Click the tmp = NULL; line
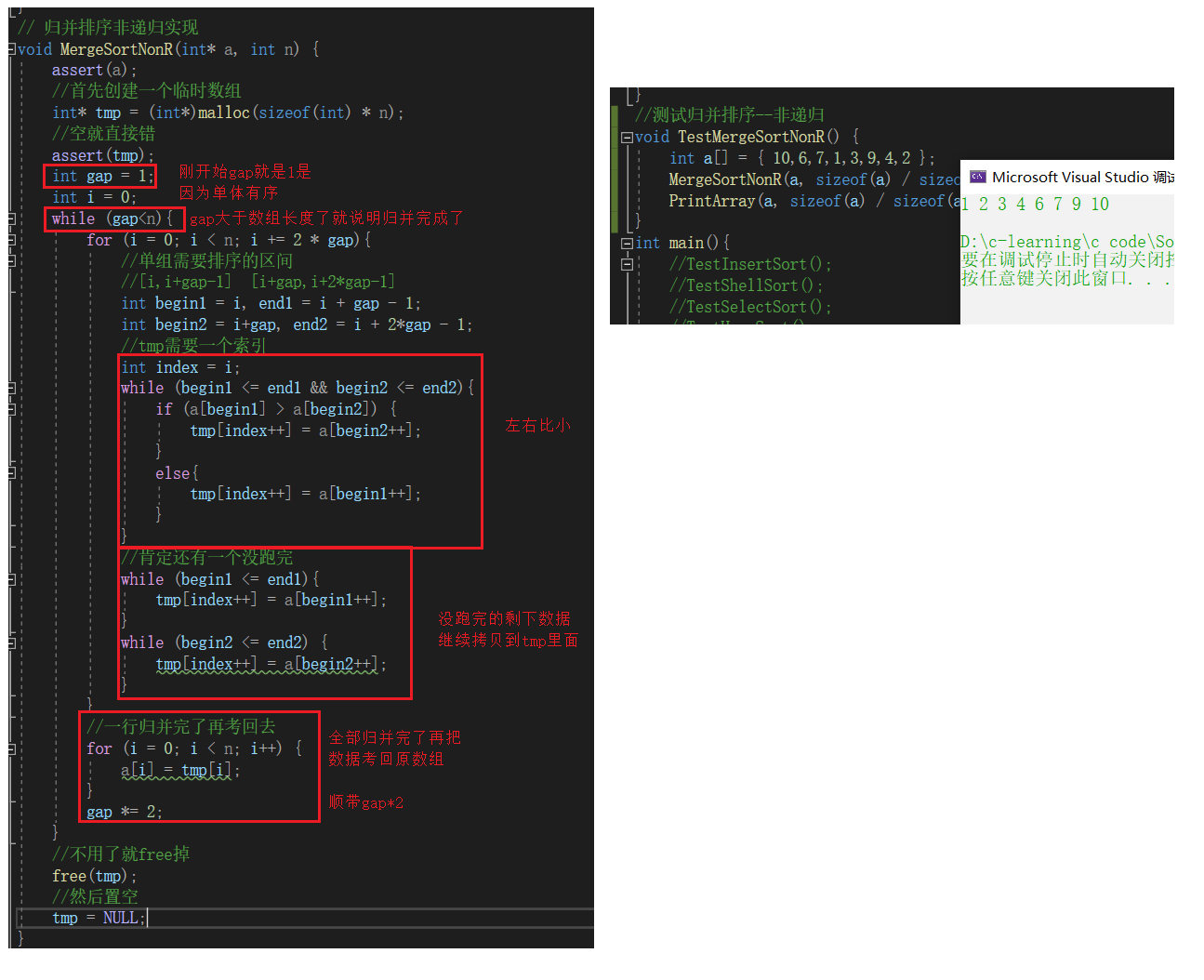Image resolution: width=1204 pixels, height=980 pixels. [99, 918]
